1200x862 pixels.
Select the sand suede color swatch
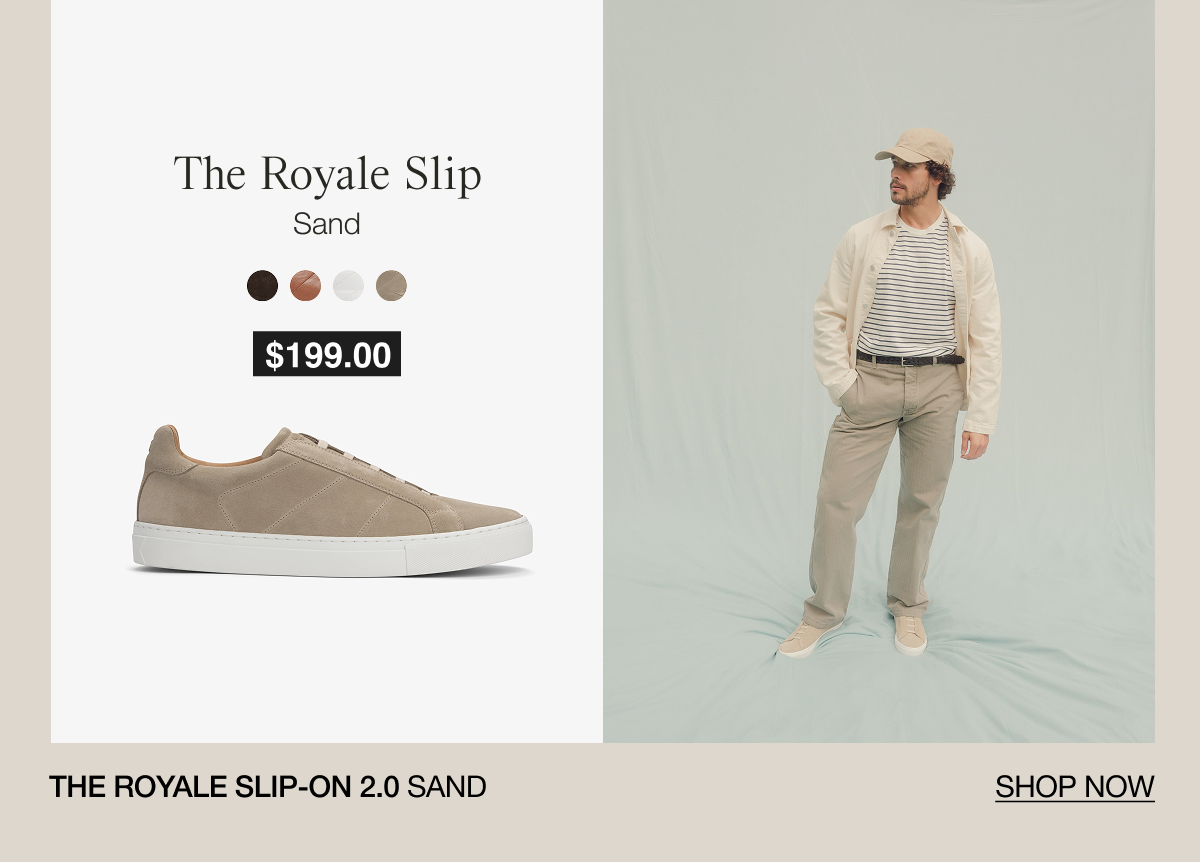pyautogui.click(x=391, y=286)
